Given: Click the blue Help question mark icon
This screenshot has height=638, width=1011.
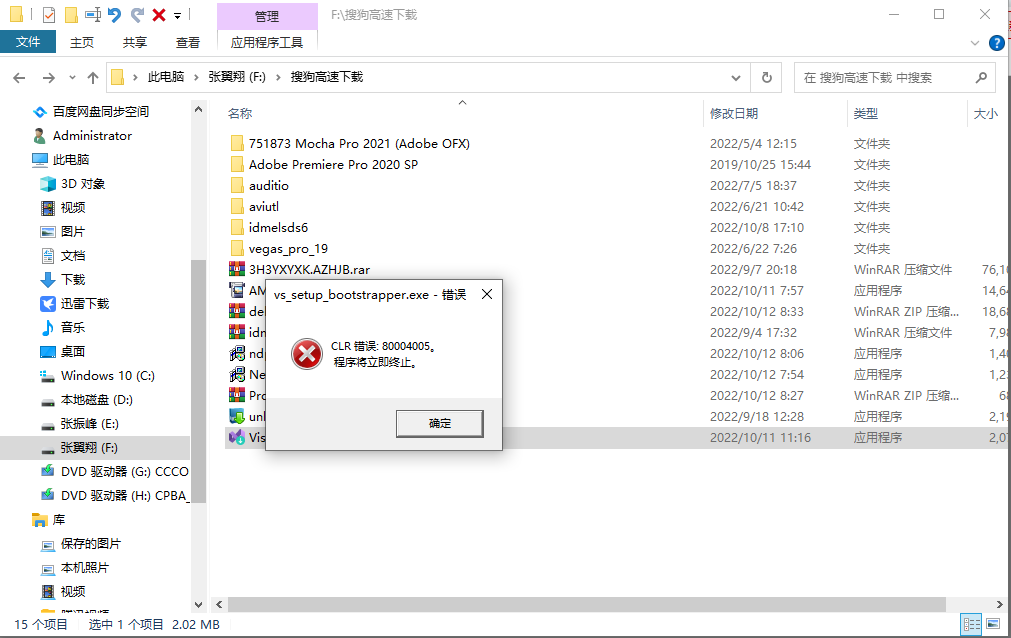Looking at the screenshot, I should pyautogui.click(x=996, y=43).
